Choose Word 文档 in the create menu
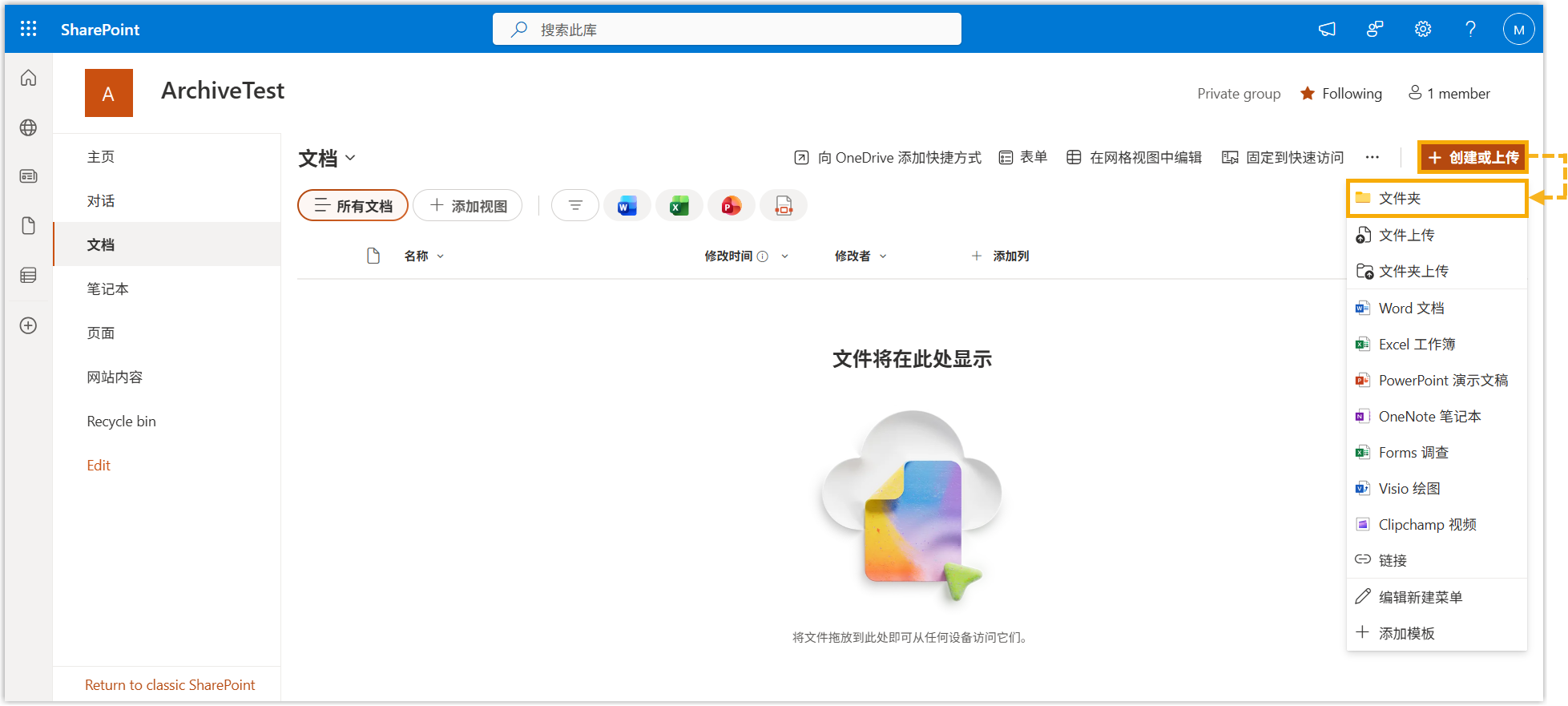 (1411, 309)
